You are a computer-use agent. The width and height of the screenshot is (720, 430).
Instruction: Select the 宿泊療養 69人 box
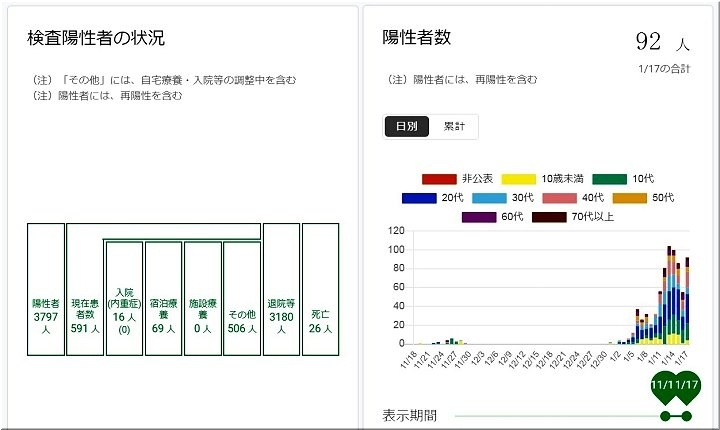coord(163,313)
